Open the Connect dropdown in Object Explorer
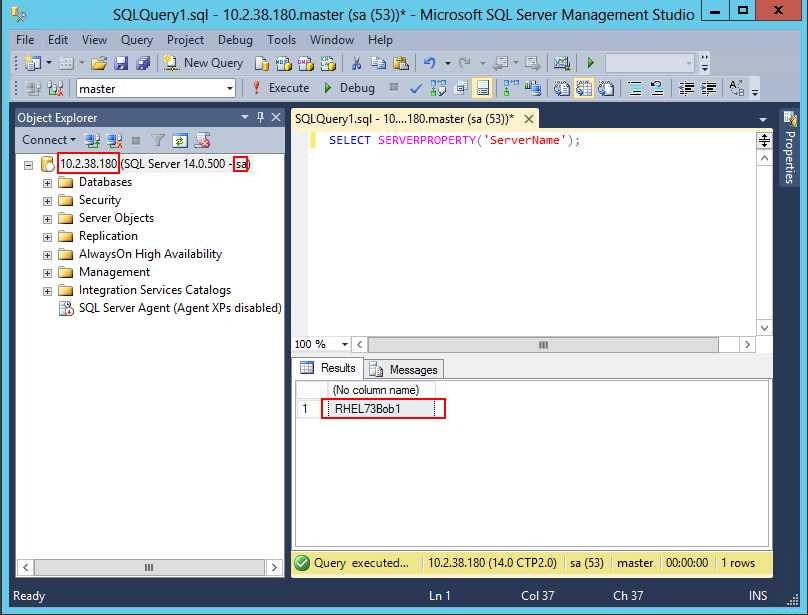This screenshot has height=615, width=808. [49, 140]
